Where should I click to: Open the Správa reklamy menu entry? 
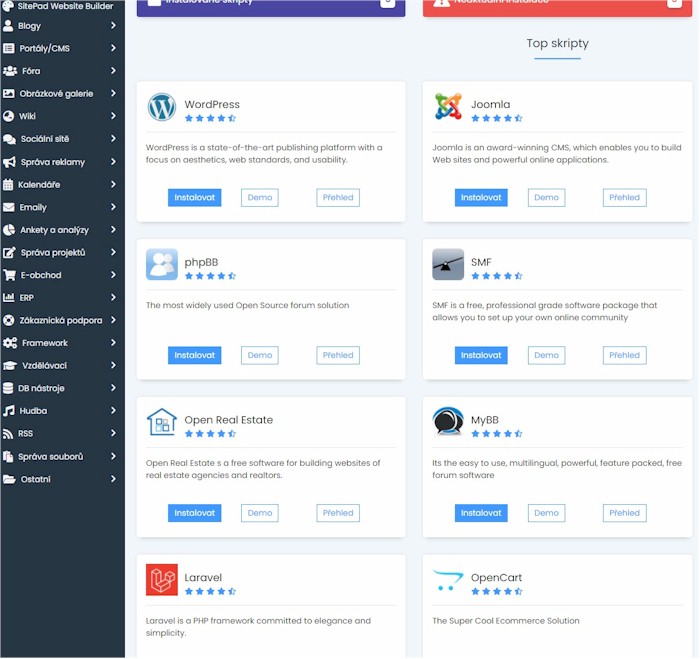(62, 162)
